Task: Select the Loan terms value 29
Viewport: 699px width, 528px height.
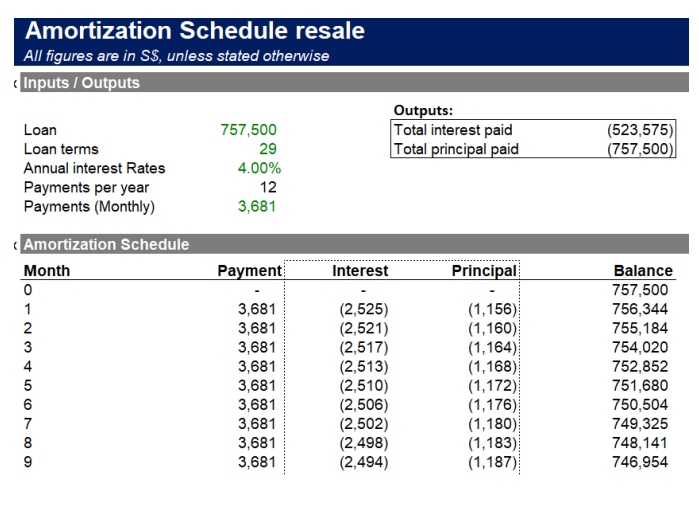Action: [x=267, y=149]
